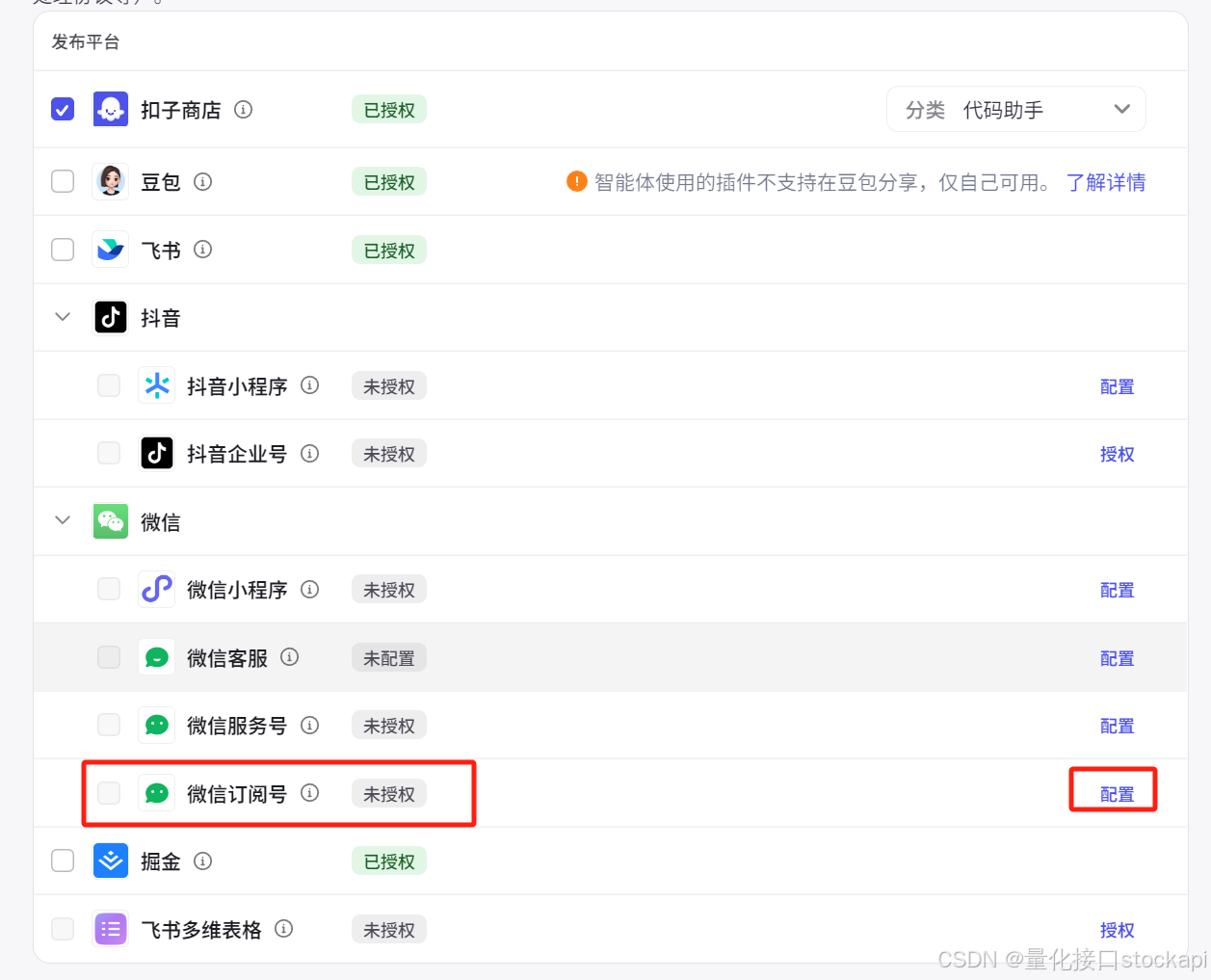Click 配置 for 微信服务号
This screenshot has width=1211, height=980.
pyautogui.click(x=1117, y=726)
